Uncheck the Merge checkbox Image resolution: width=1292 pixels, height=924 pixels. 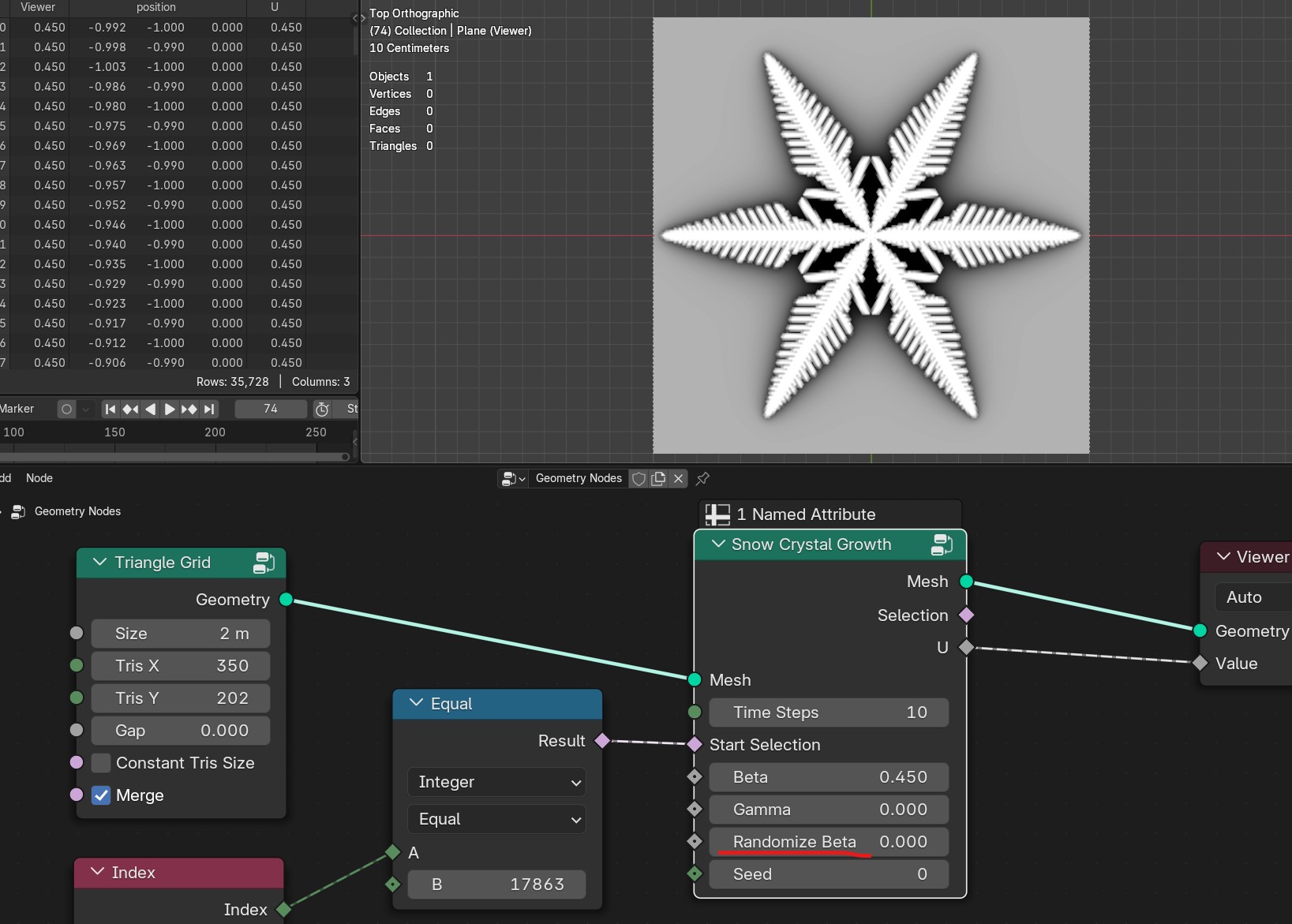101,795
